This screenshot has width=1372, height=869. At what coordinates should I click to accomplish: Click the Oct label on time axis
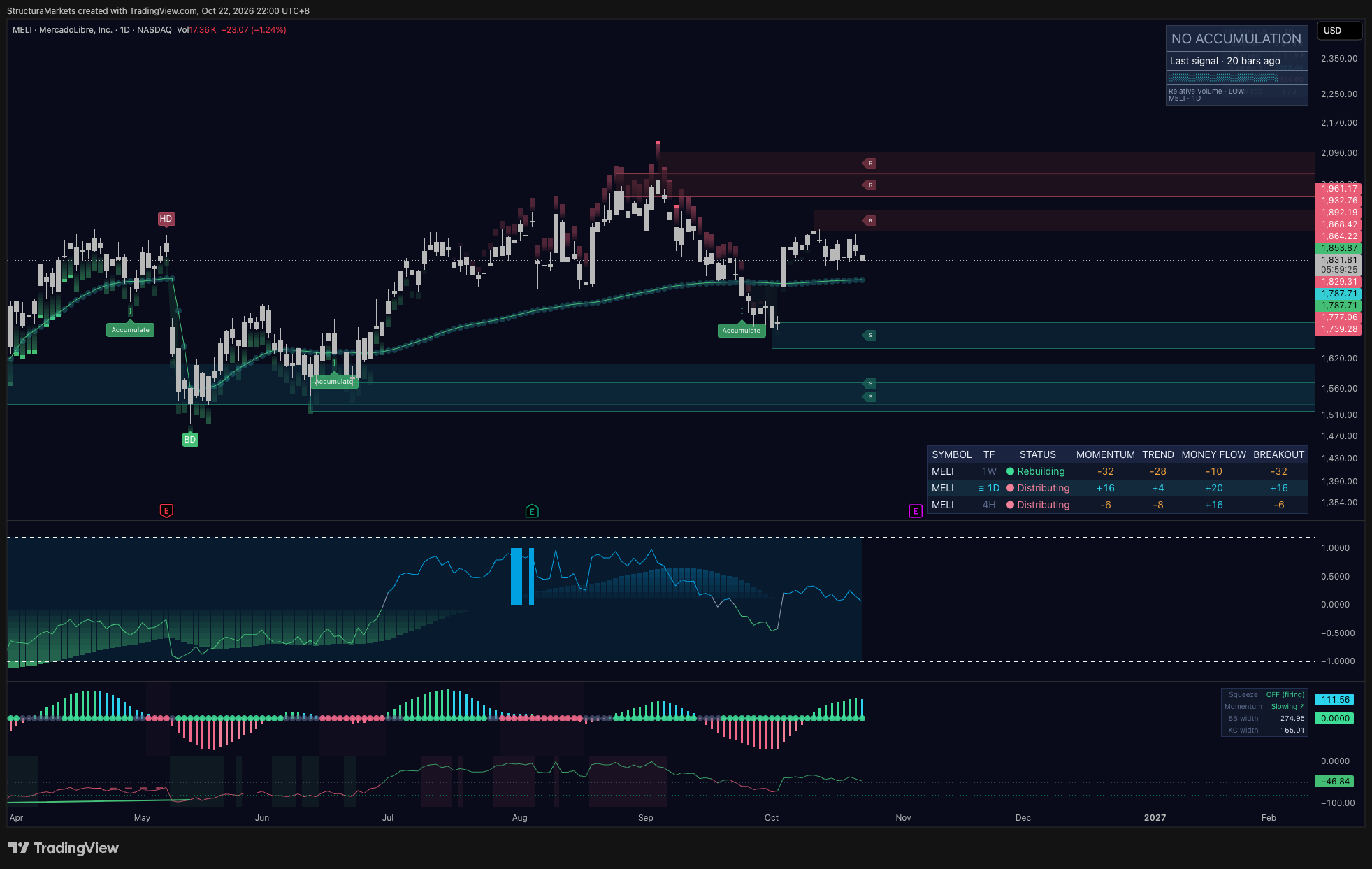tap(772, 818)
